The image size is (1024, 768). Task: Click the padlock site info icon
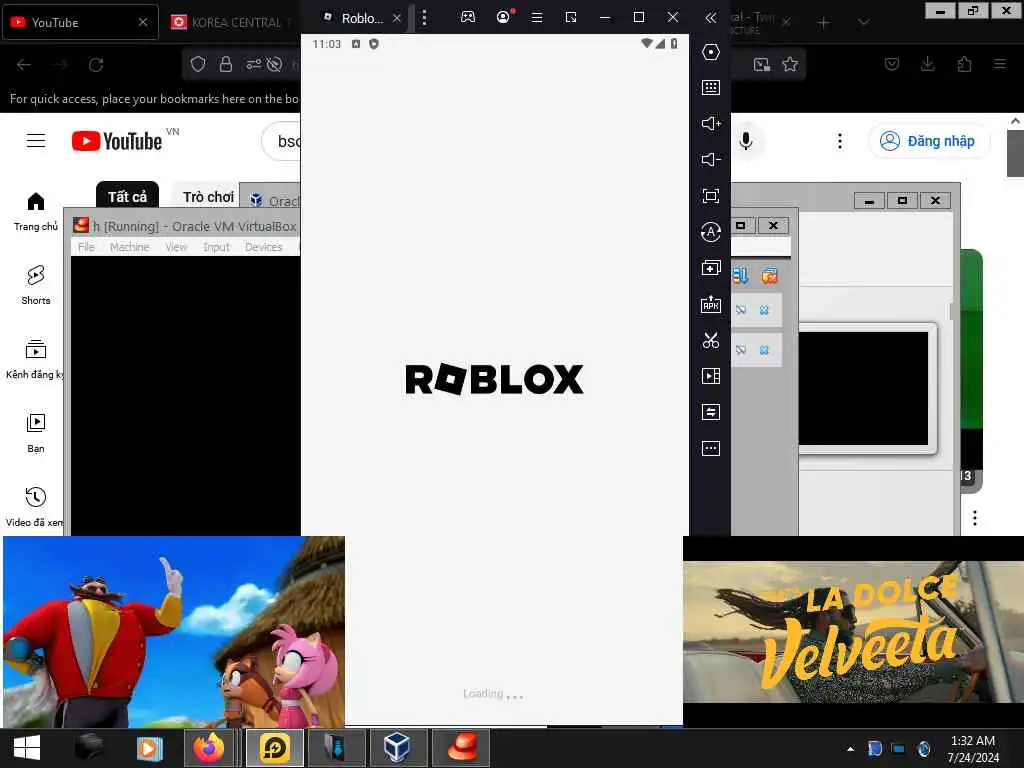coord(226,64)
